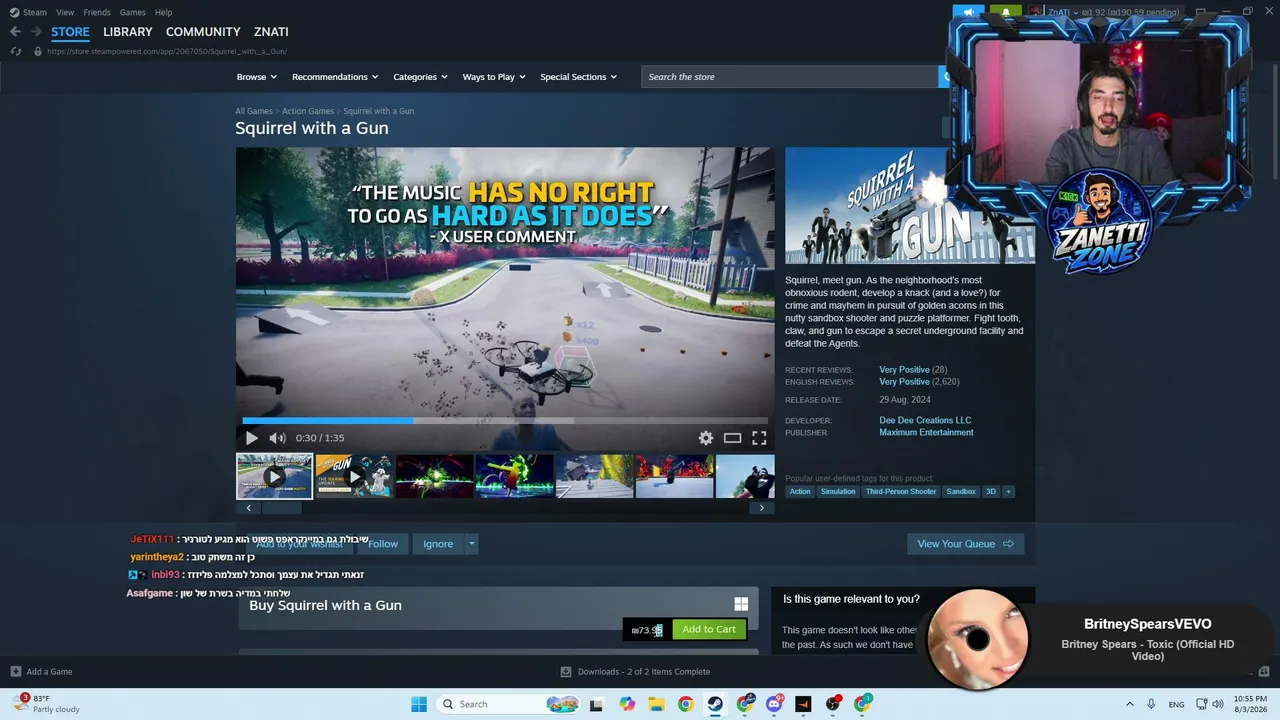Go forward with the Steam forward arrow

36,32
